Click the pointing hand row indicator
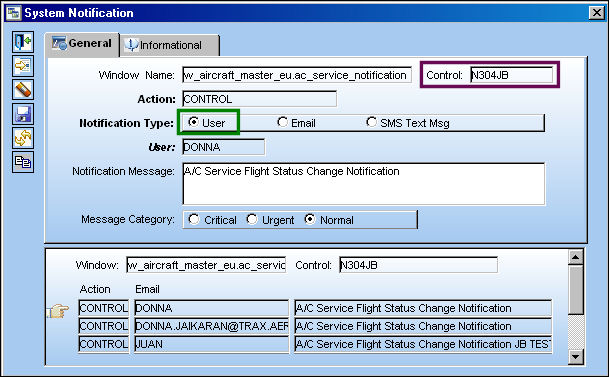The height and width of the screenshot is (377, 609). (57, 310)
